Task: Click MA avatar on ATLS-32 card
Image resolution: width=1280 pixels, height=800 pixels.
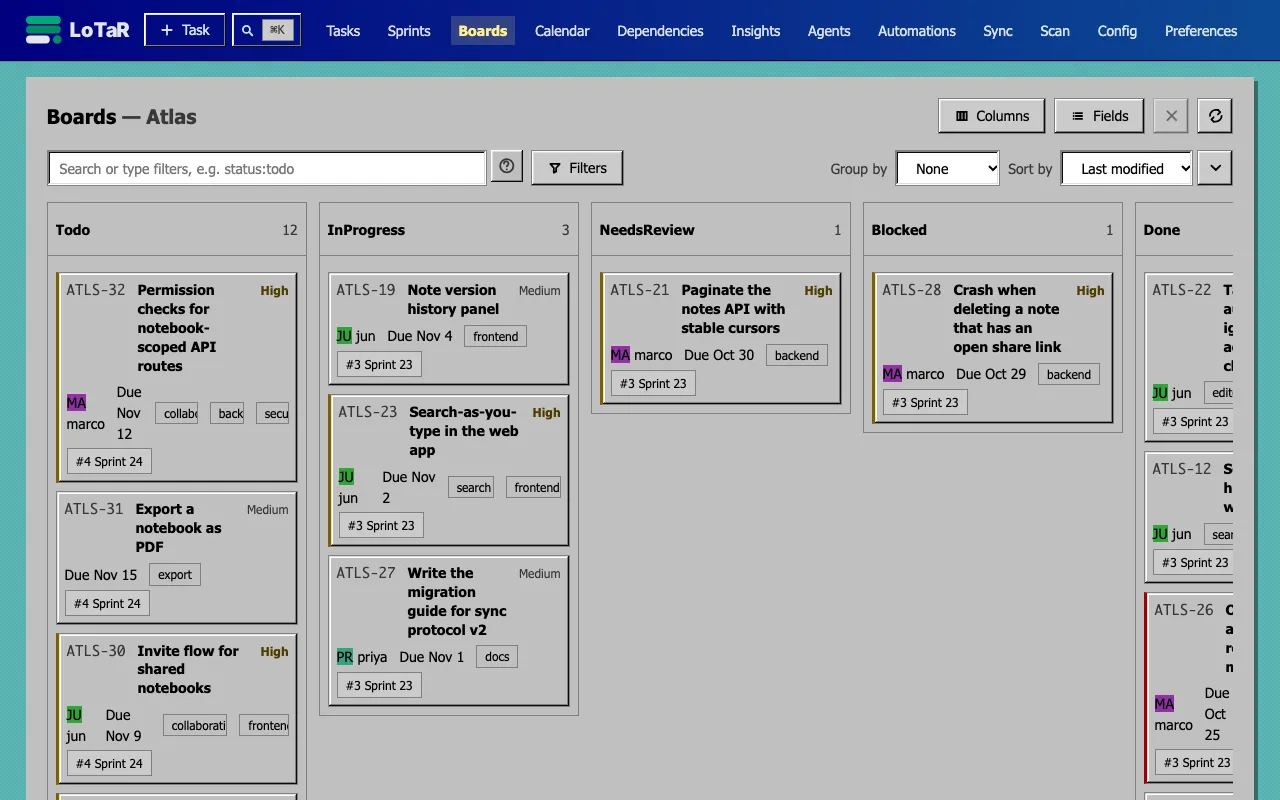Action: 76,402
